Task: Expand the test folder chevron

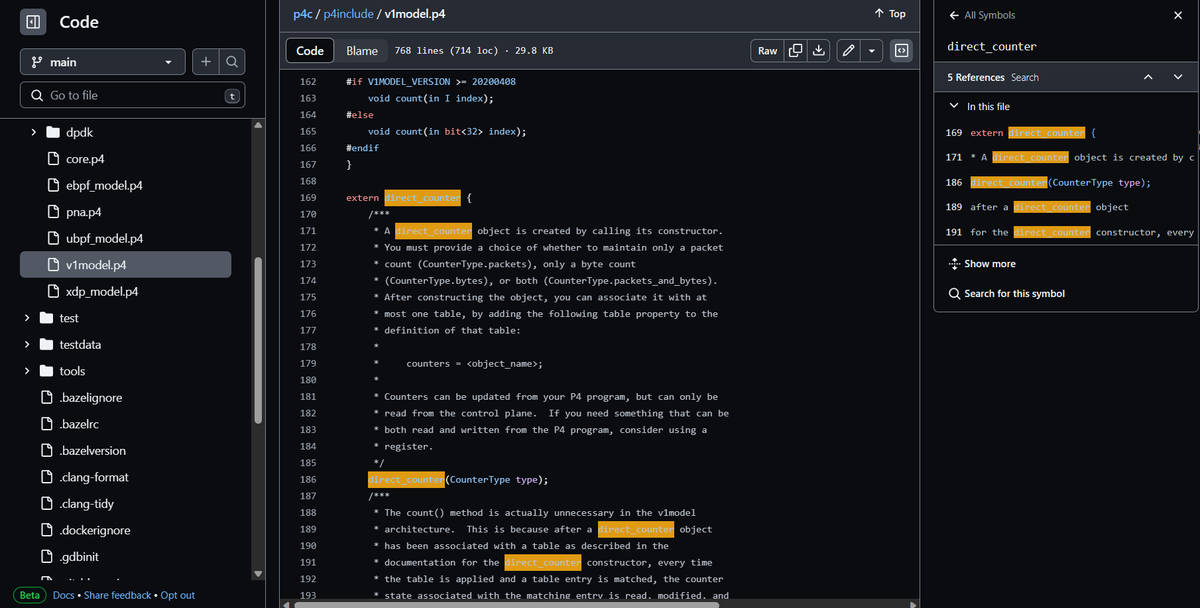Action: 27,318
